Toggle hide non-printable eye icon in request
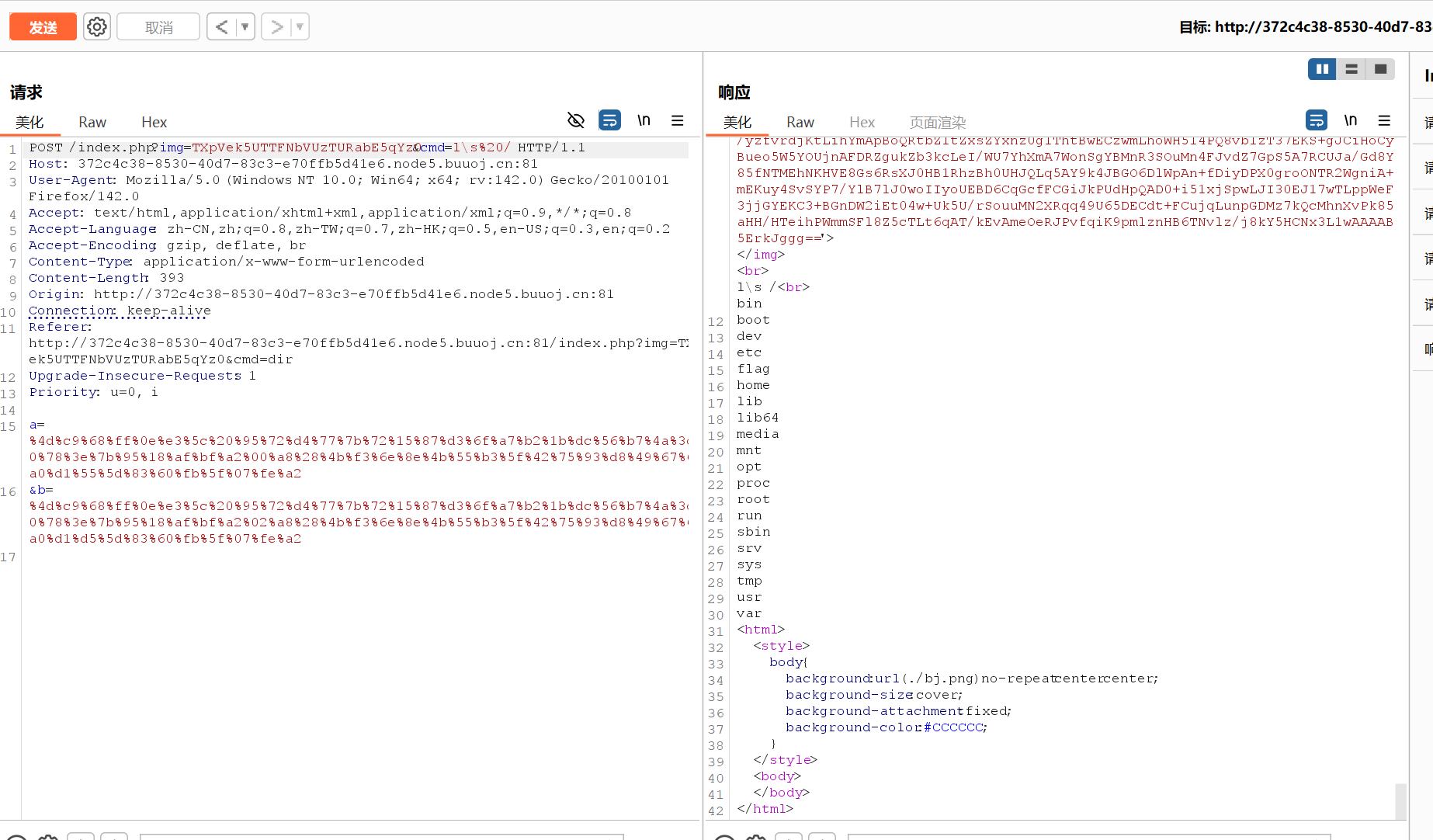Image resolution: width=1433 pixels, height=840 pixels. pos(576,120)
